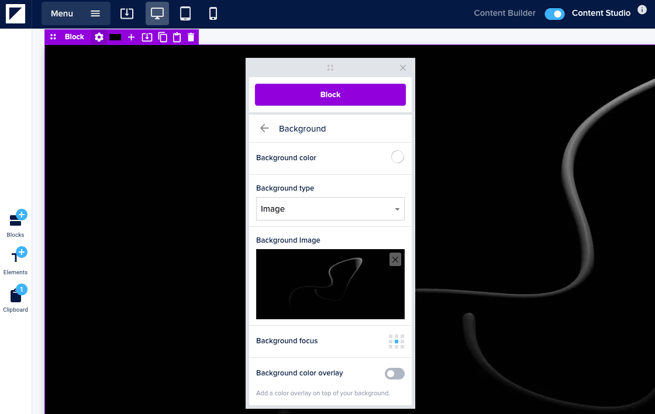Open Blocks panel in left sidebar
Viewport: 655px width, 414px height.
click(16, 222)
